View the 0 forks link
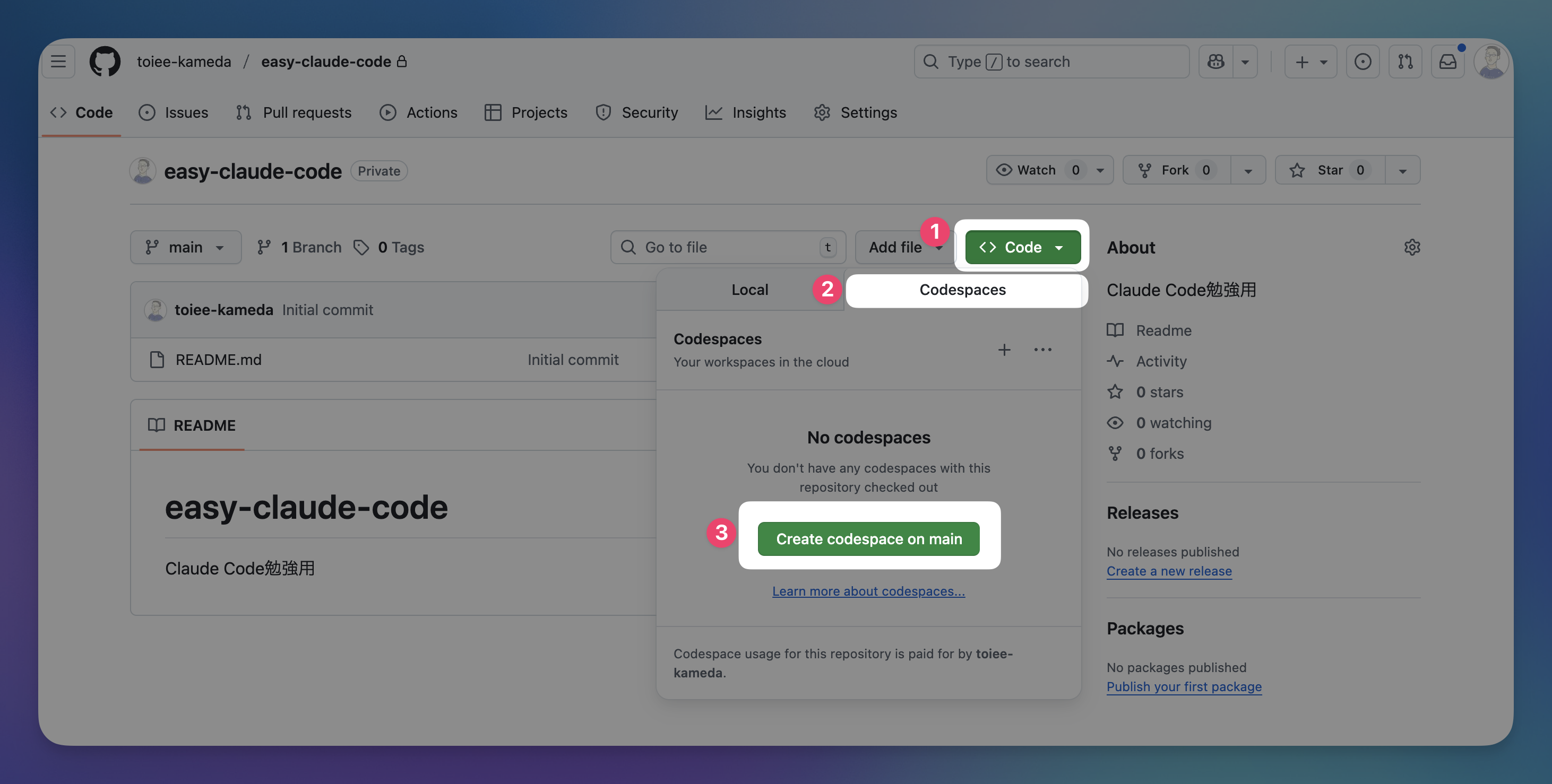Viewport: 1552px width, 784px height. pos(1145,453)
